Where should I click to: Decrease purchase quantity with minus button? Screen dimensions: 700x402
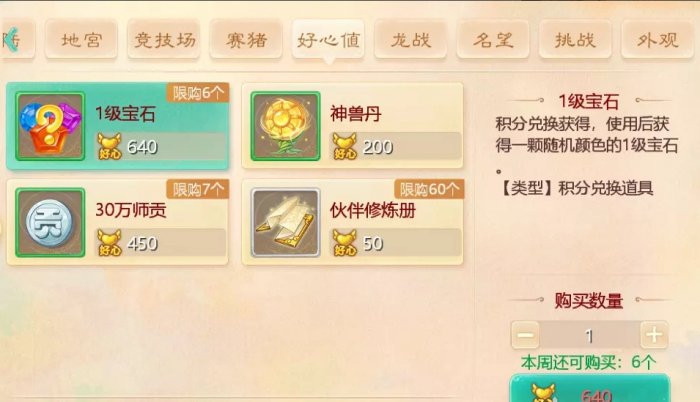[x=525, y=335]
